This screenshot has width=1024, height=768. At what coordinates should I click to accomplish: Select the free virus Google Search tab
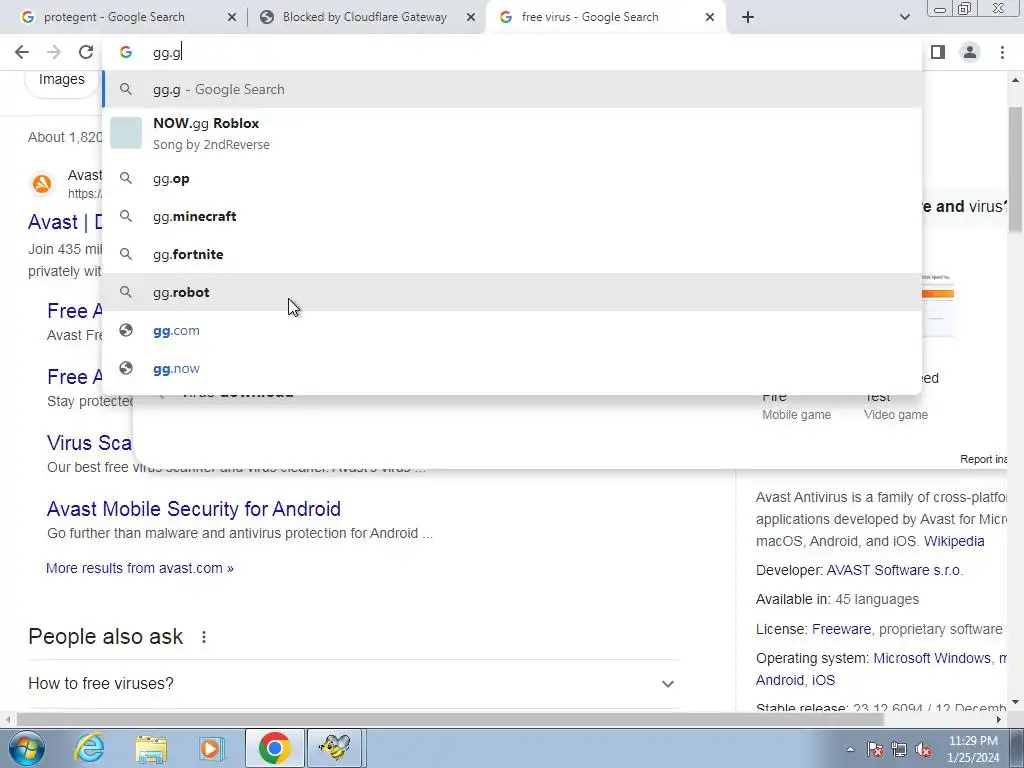click(x=602, y=17)
